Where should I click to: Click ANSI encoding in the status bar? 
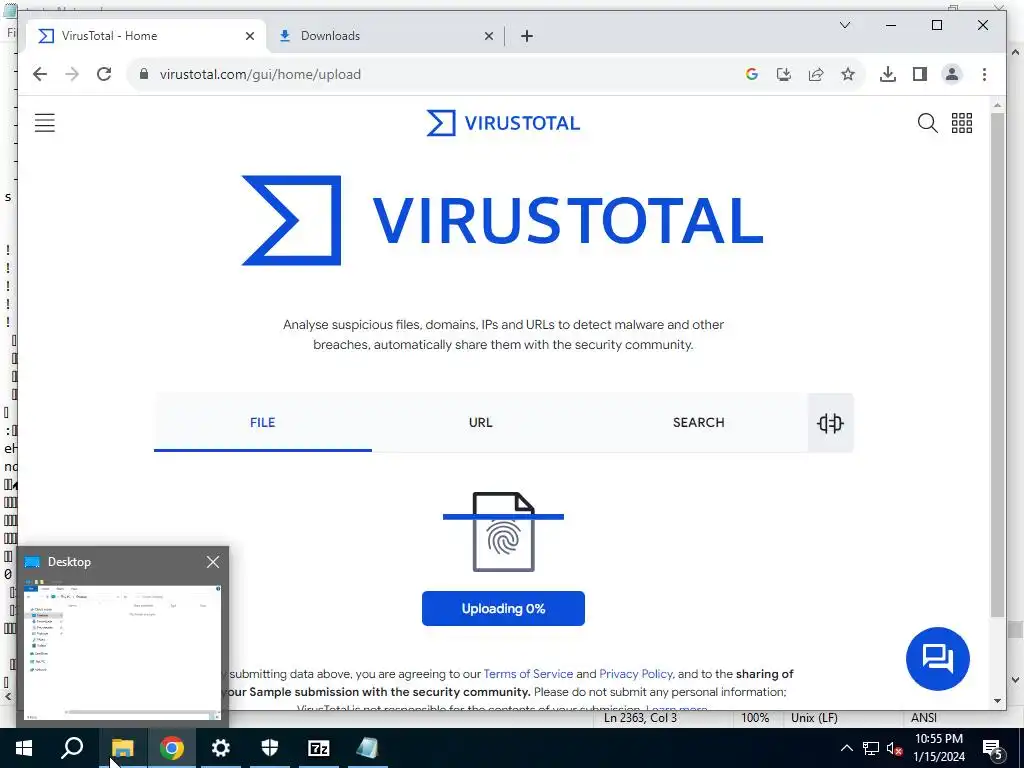pyautogui.click(x=923, y=718)
